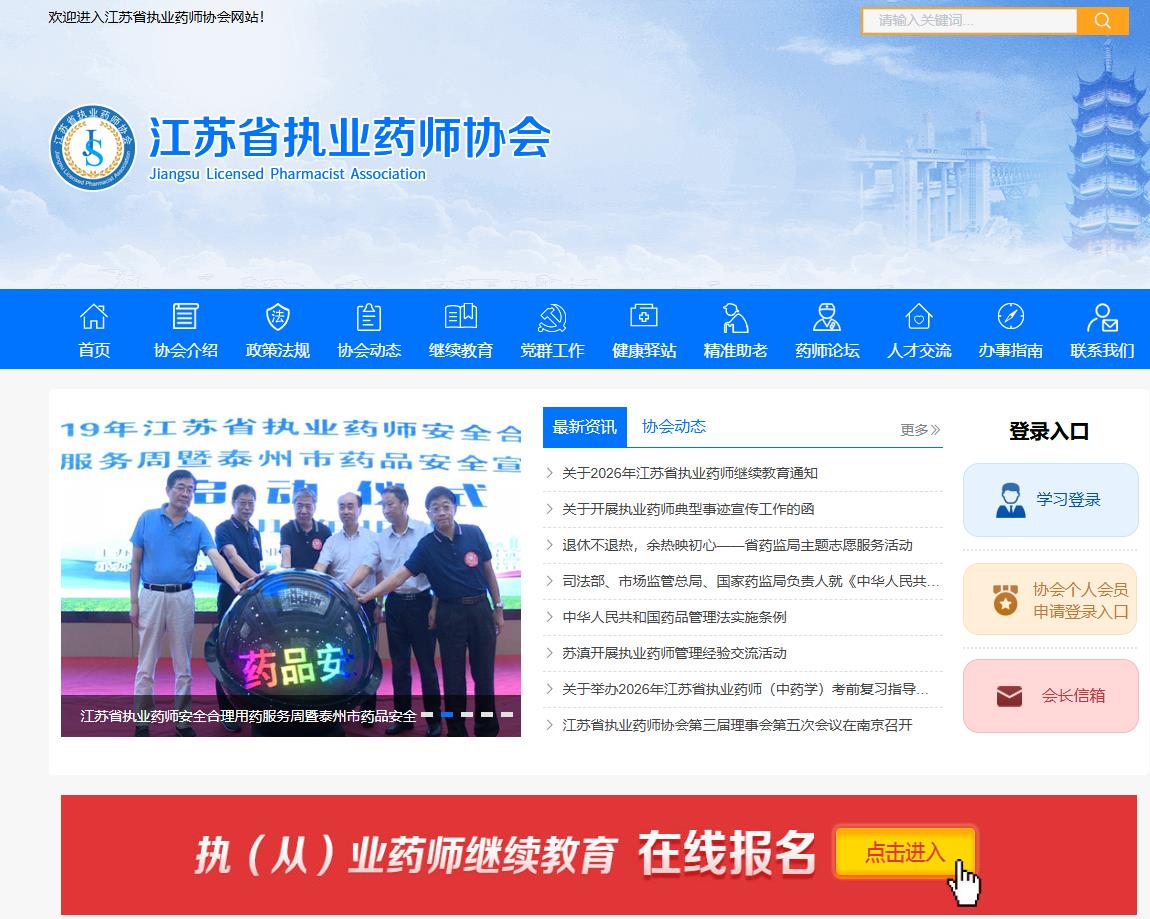The width and height of the screenshot is (1150, 919).
Task: Open the 首页 home icon
Action: pyautogui.click(x=94, y=318)
